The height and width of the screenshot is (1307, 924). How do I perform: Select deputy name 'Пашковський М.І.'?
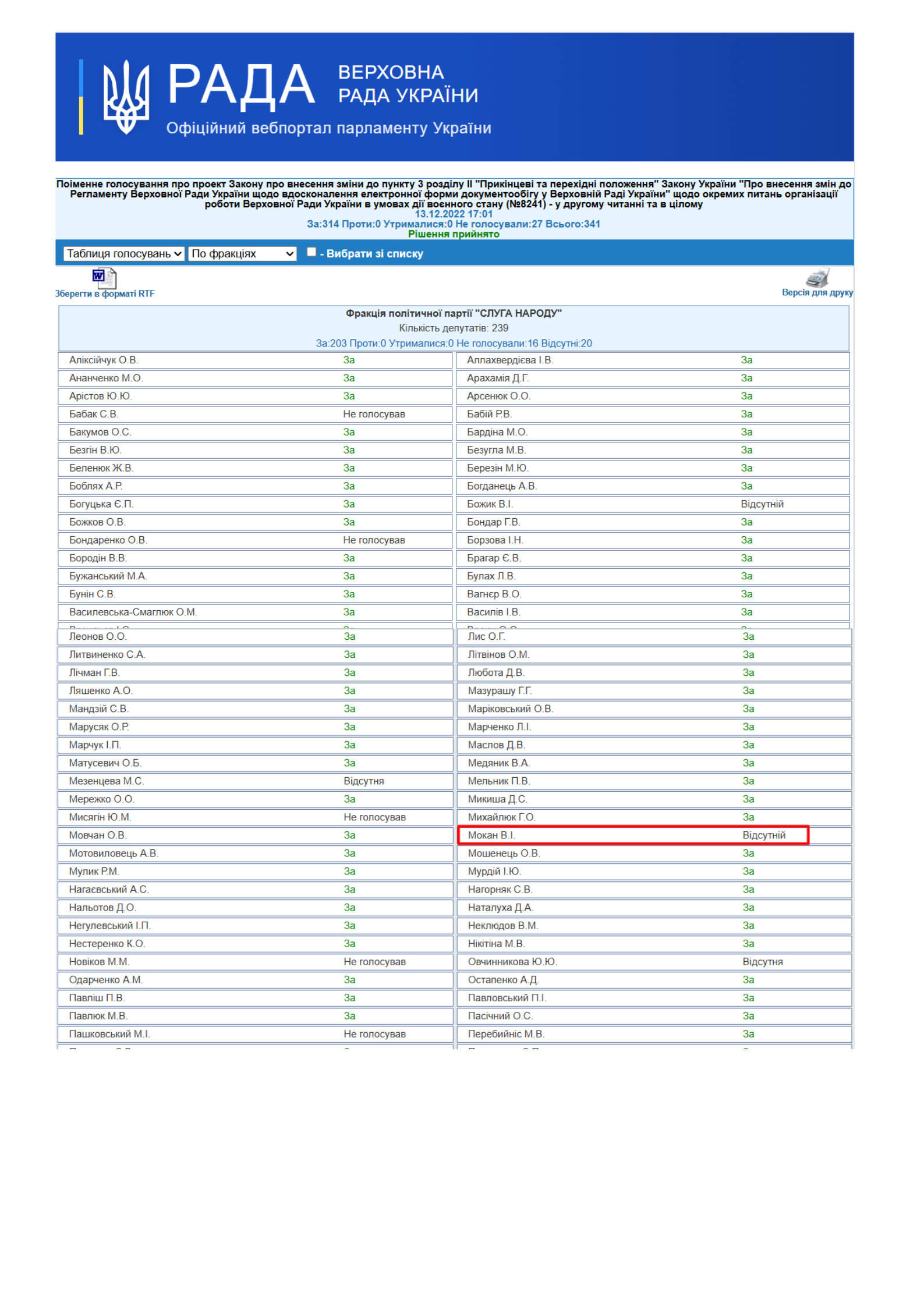(109, 1033)
